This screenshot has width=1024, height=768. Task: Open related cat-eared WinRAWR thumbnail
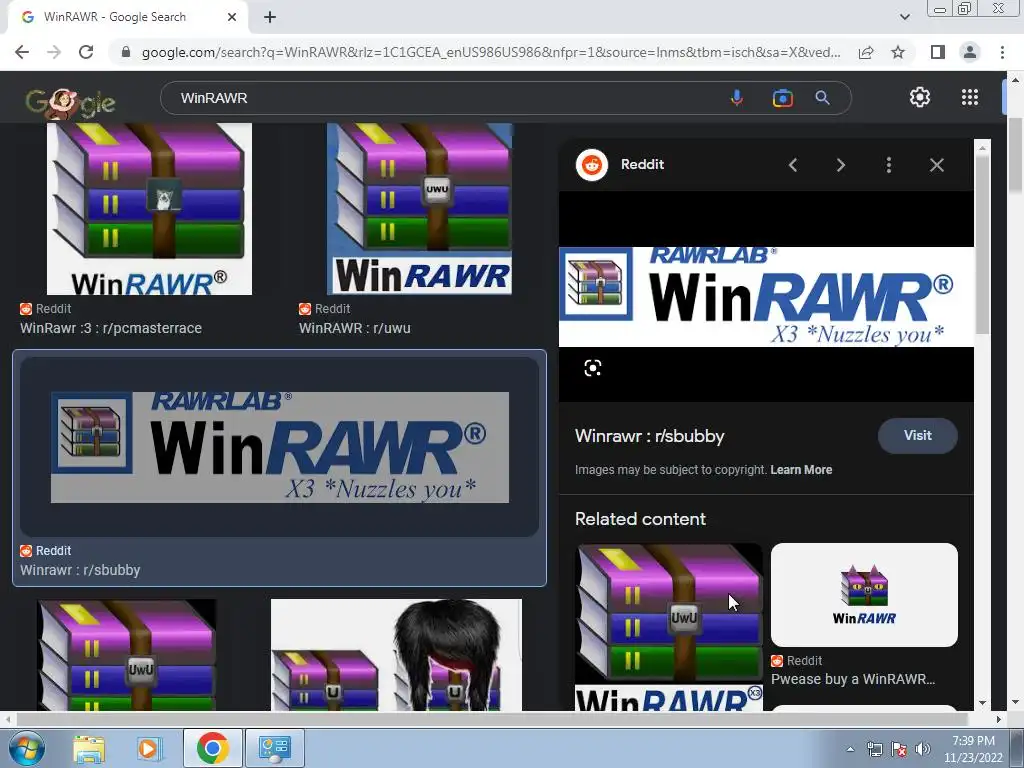click(x=864, y=595)
